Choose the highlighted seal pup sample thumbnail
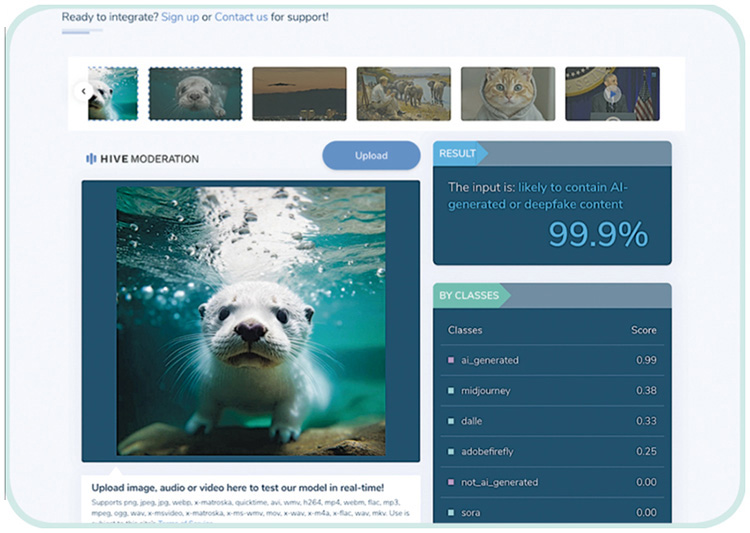750x533 pixels. 195,94
